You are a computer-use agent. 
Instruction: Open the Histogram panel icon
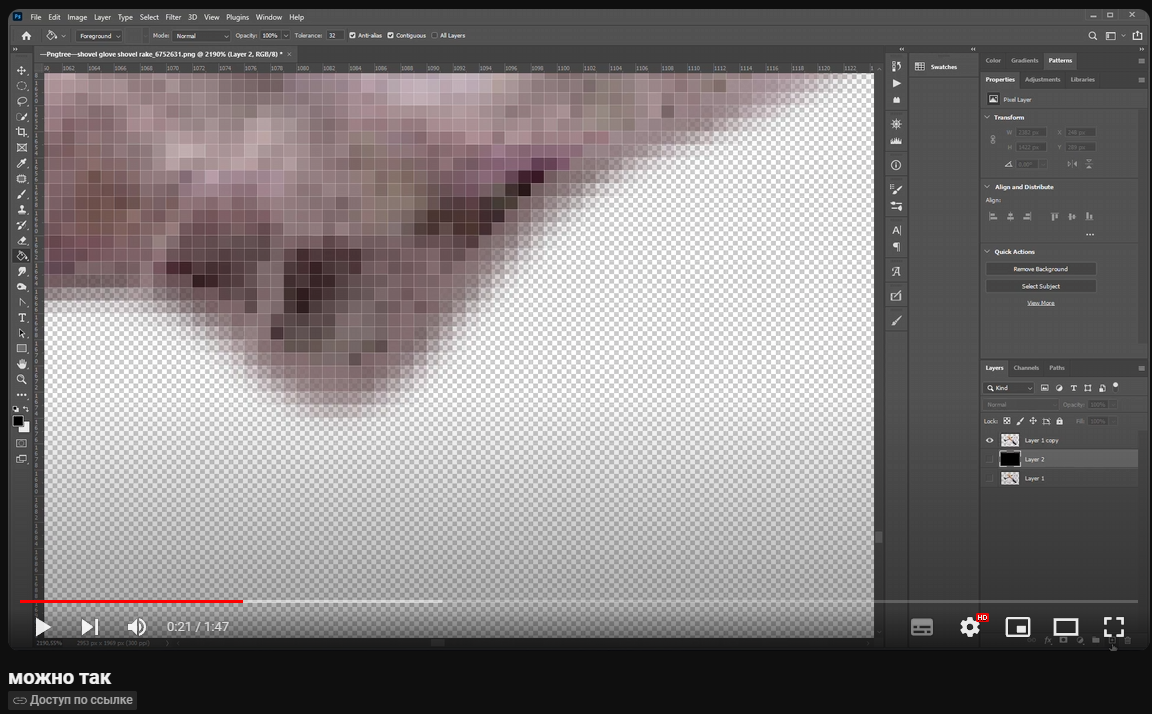(x=896, y=140)
